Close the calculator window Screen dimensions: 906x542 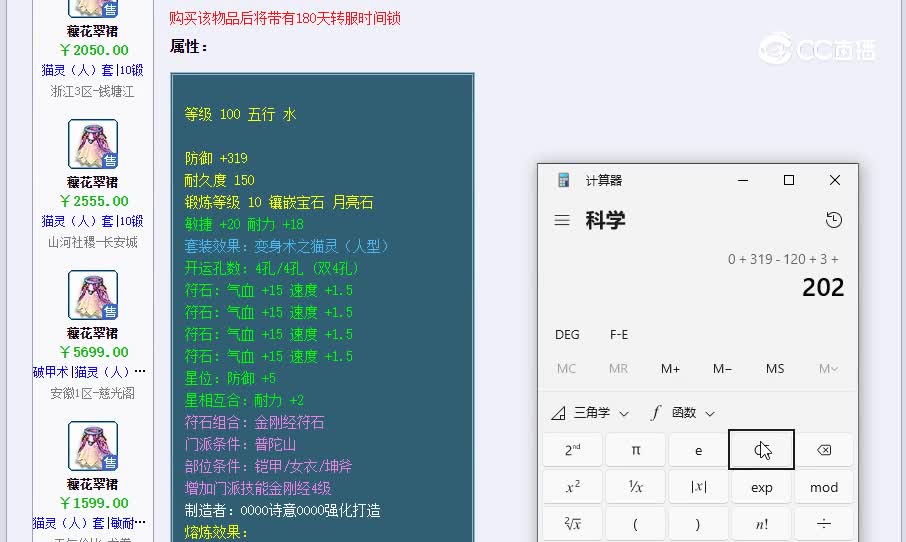pyautogui.click(x=835, y=180)
